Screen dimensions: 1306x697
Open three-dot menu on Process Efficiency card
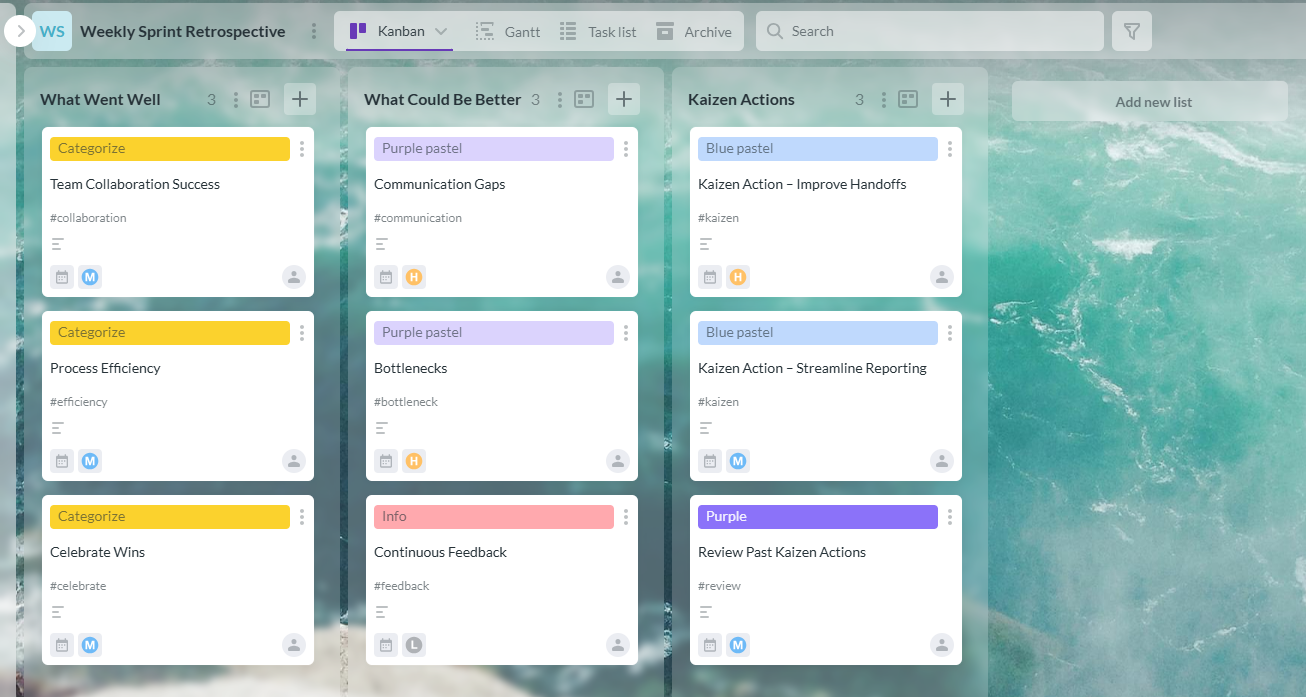click(x=302, y=333)
